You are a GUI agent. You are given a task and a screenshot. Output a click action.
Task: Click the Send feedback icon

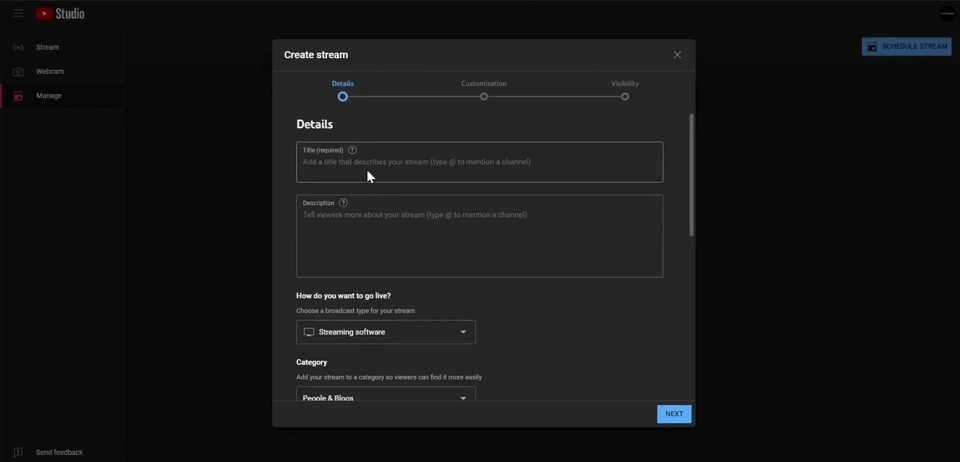coord(18,452)
